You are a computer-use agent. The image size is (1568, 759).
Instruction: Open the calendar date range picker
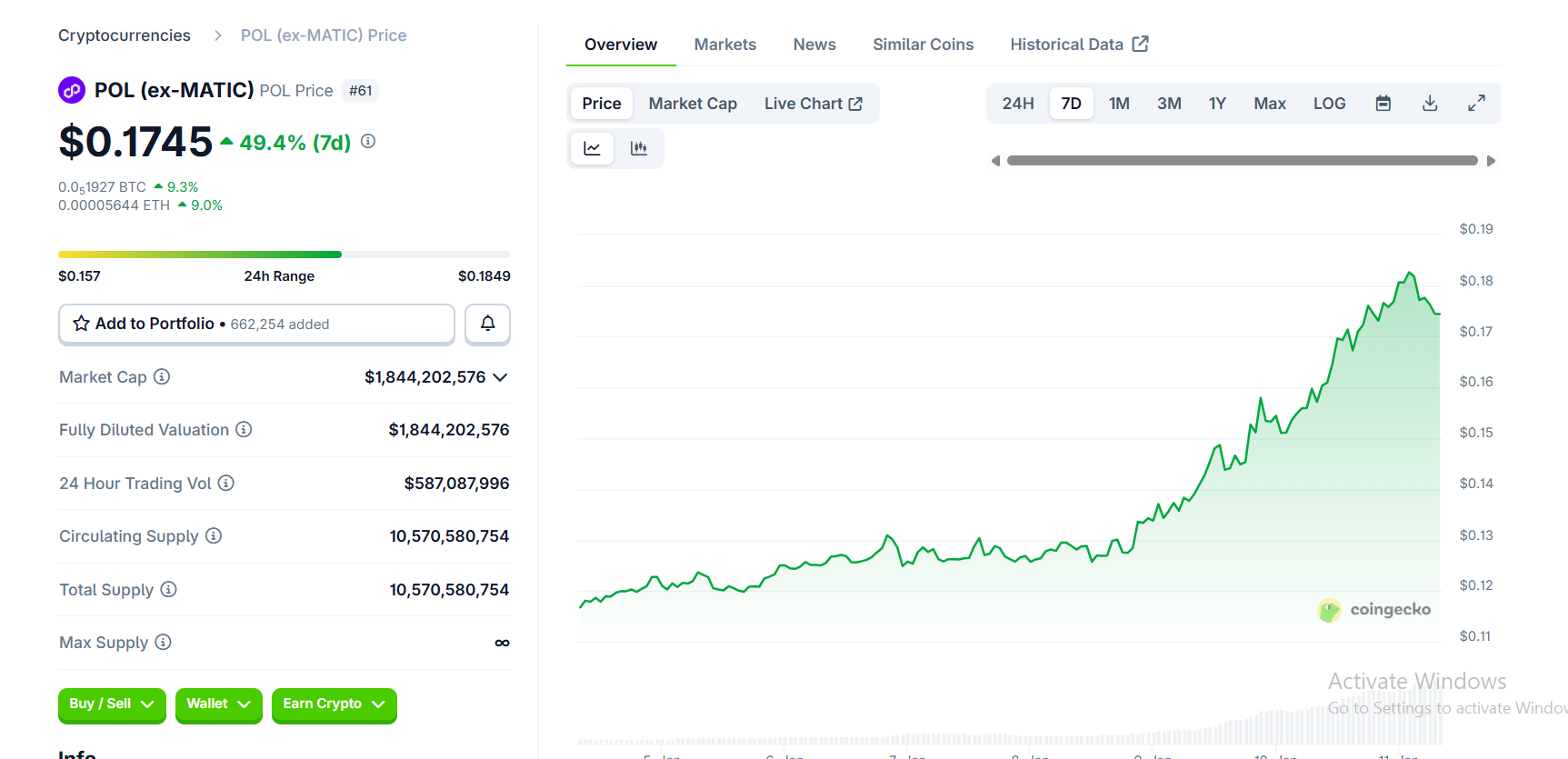(1383, 104)
